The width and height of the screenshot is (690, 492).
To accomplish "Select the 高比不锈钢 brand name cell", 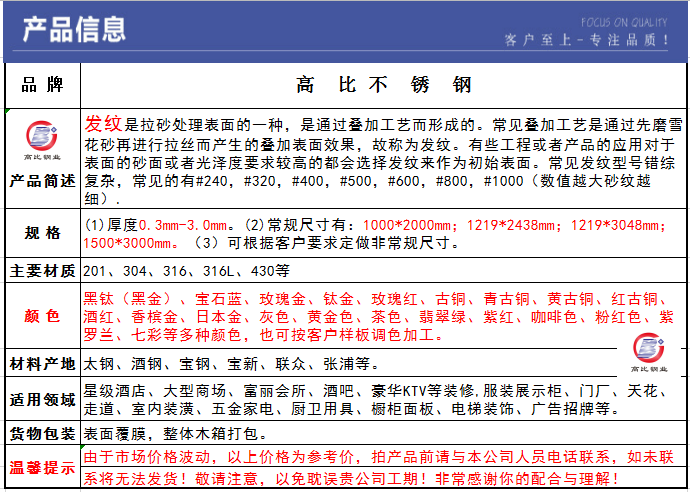I will click(x=383, y=85).
